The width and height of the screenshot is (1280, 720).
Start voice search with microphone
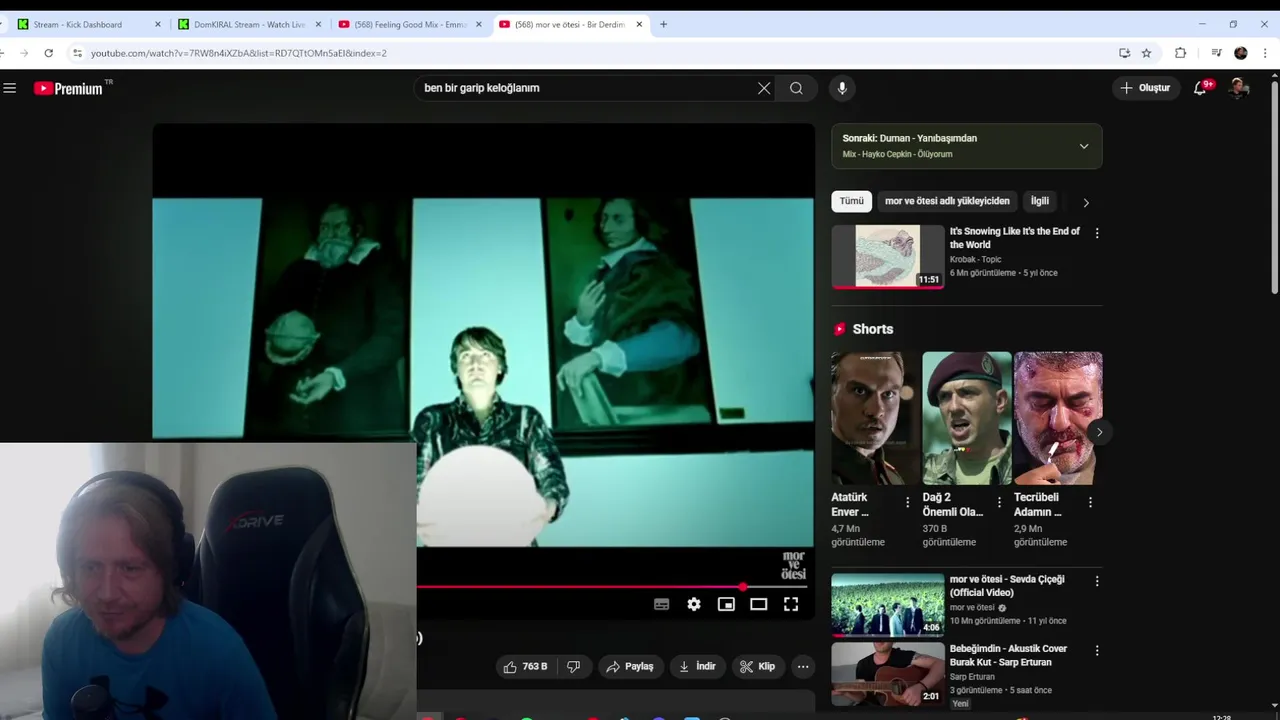pos(842,88)
